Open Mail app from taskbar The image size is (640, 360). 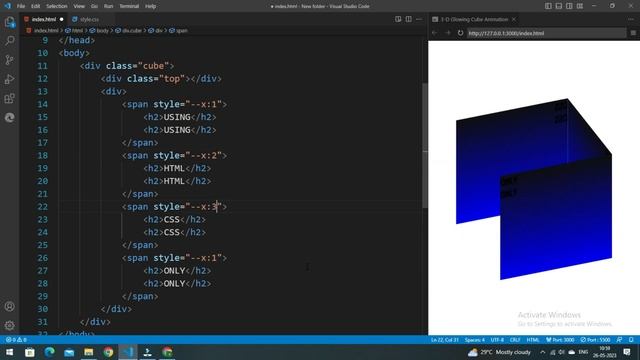(69, 352)
